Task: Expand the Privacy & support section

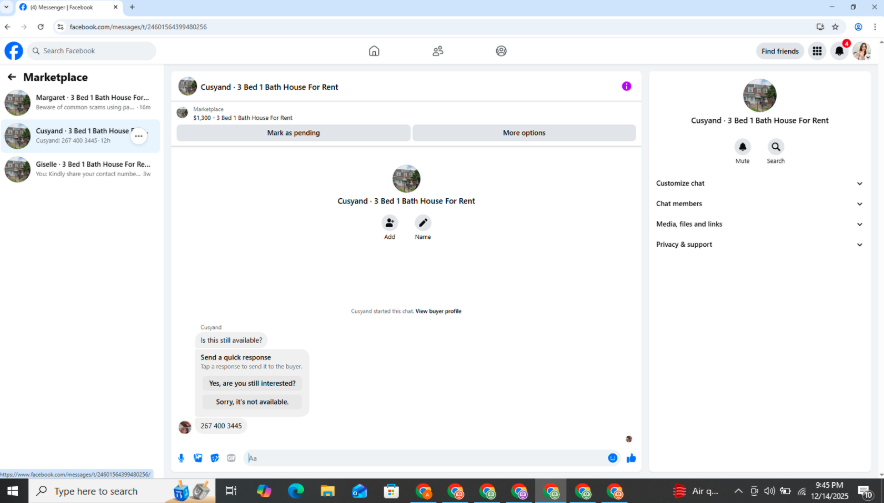Action: click(759, 244)
